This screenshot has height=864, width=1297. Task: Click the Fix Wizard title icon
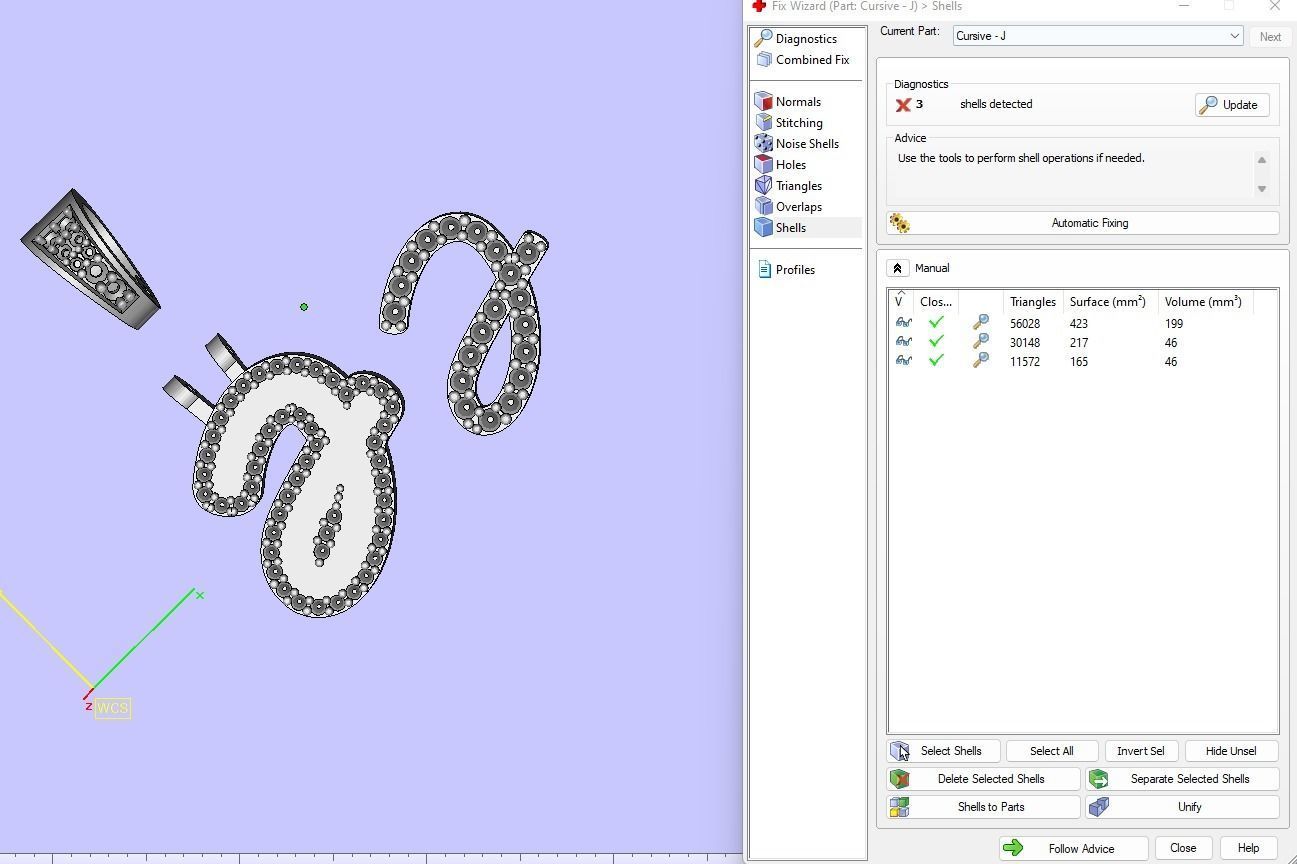point(759,6)
